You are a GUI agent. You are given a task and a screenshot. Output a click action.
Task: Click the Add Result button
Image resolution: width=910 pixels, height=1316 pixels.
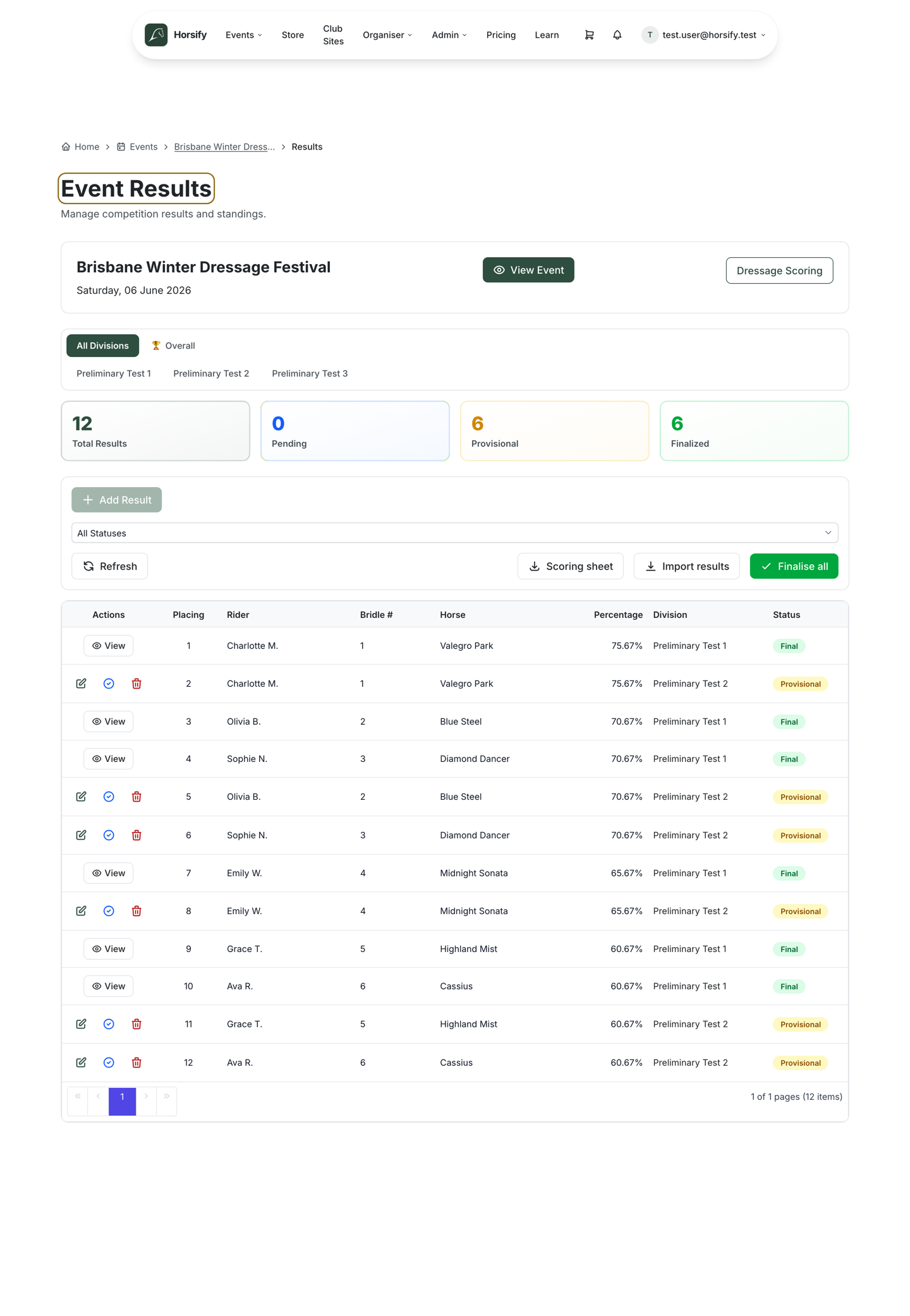[x=116, y=500]
